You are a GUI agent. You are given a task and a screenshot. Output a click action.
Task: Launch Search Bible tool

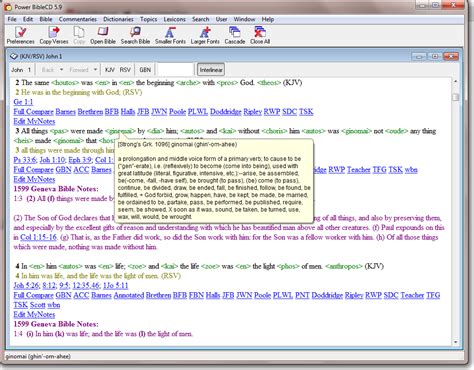(x=135, y=35)
